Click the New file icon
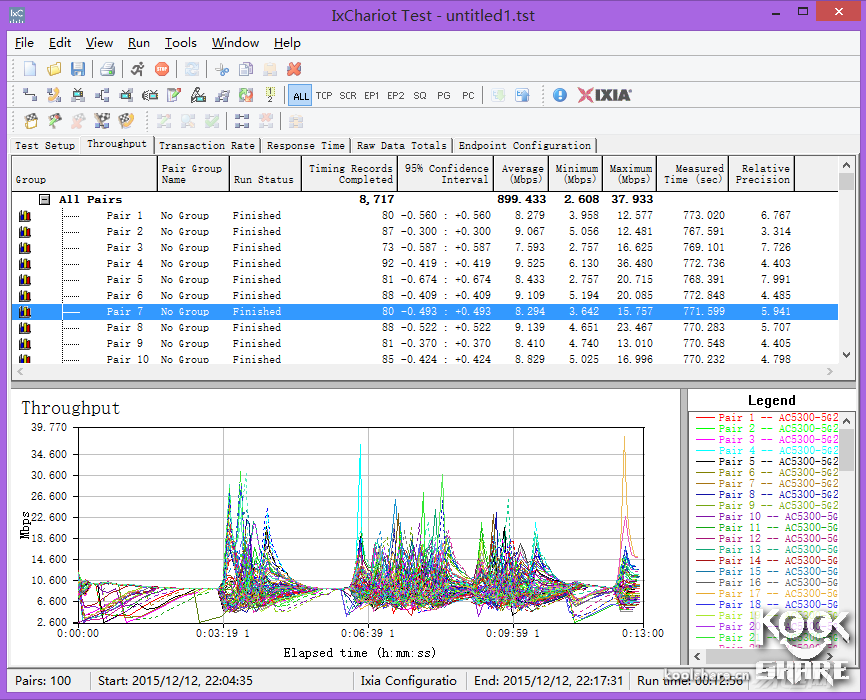This screenshot has height=700, width=866. 30,69
